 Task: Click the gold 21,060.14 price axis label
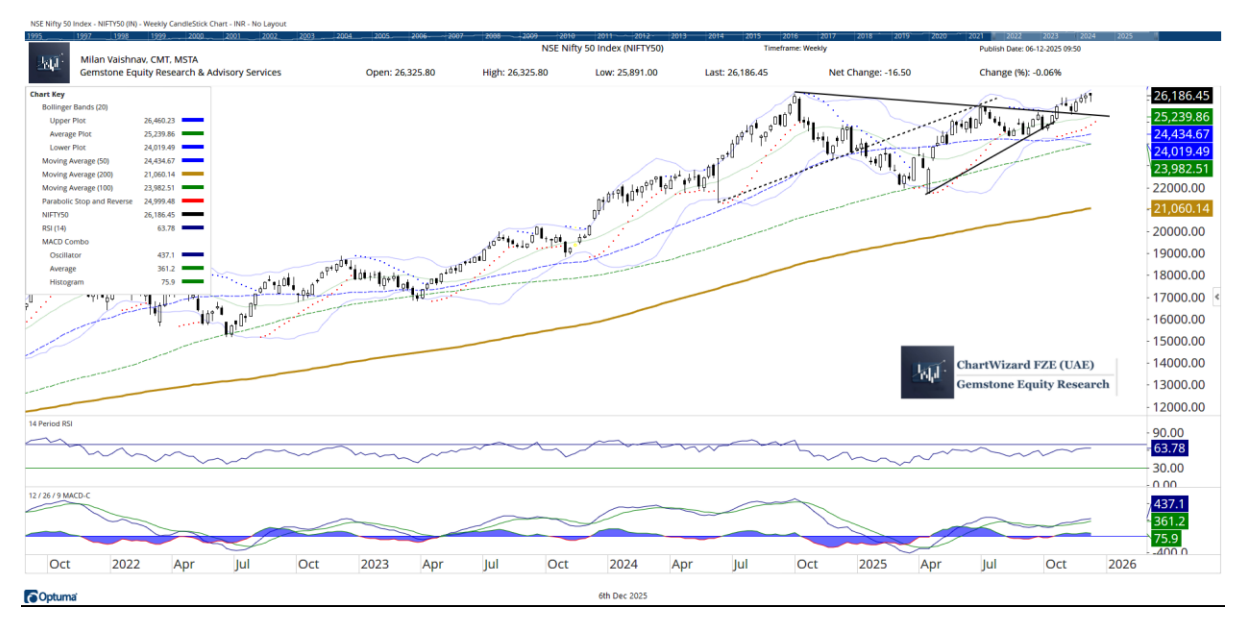[x=1181, y=209]
